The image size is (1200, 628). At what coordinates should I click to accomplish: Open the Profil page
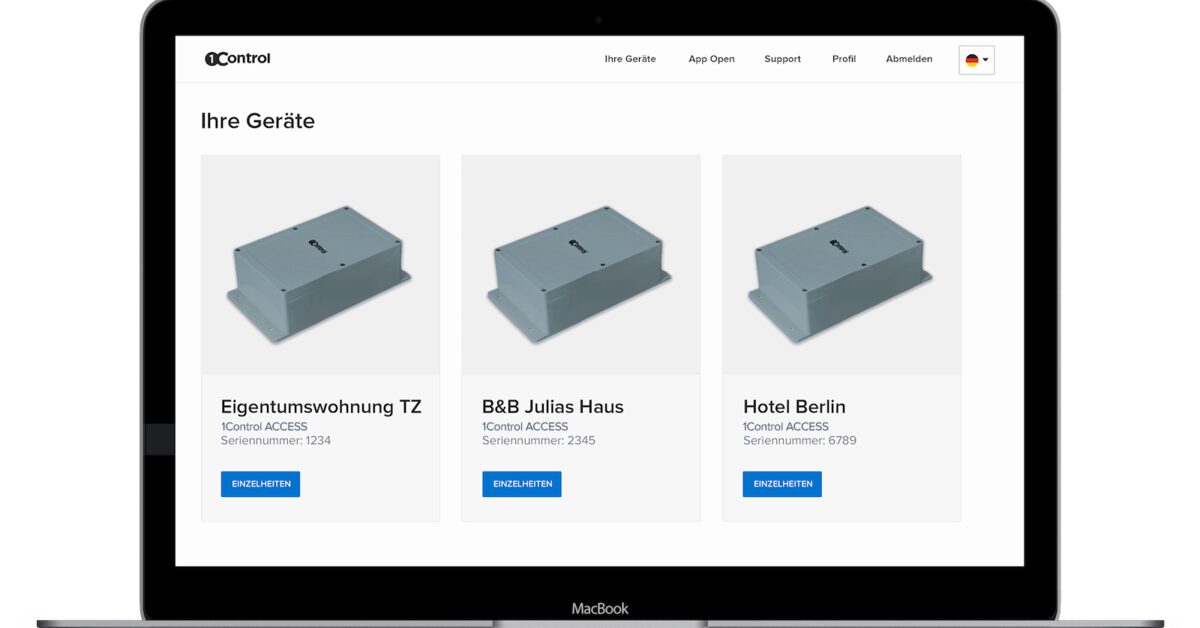point(844,59)
